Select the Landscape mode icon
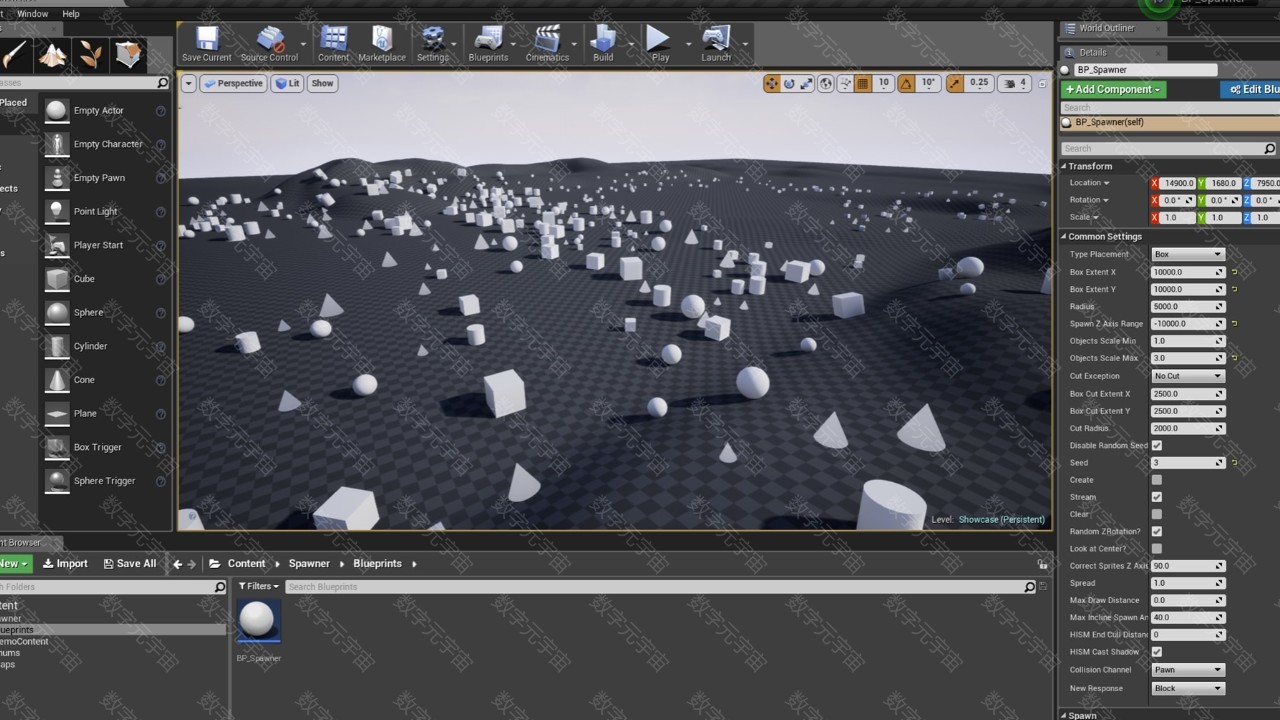This screenshot has height=720, width=1280. point(53,55)
